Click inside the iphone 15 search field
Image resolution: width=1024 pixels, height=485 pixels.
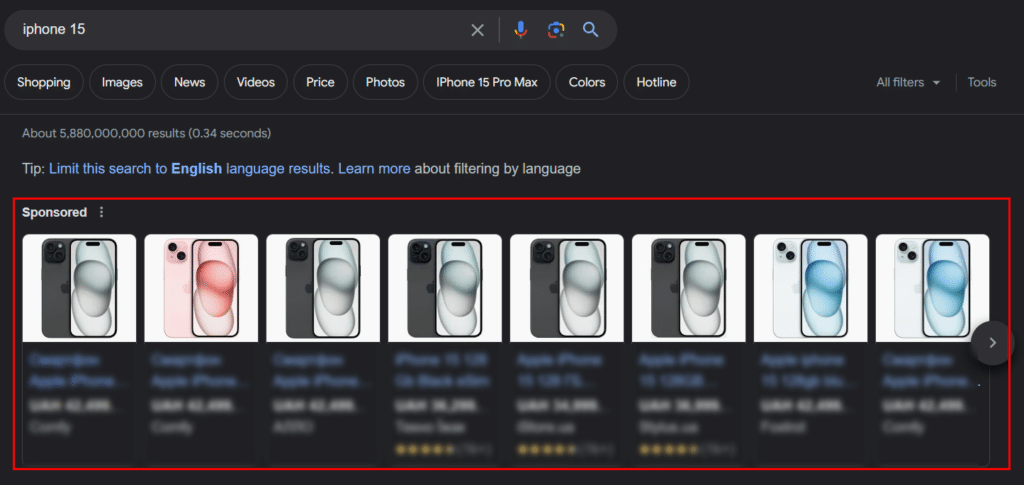coord(242,30)
